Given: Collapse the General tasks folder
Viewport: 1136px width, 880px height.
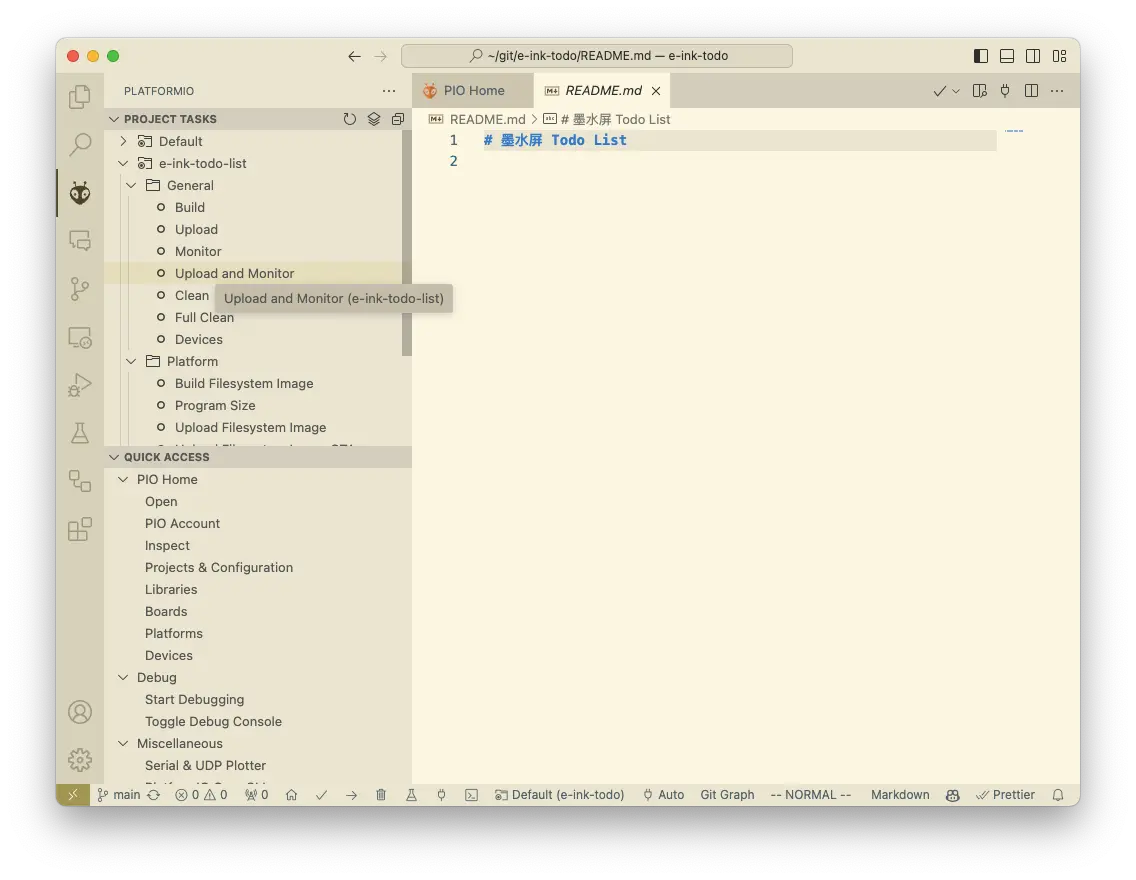Looking at the screenshot, I should (131, 185).
